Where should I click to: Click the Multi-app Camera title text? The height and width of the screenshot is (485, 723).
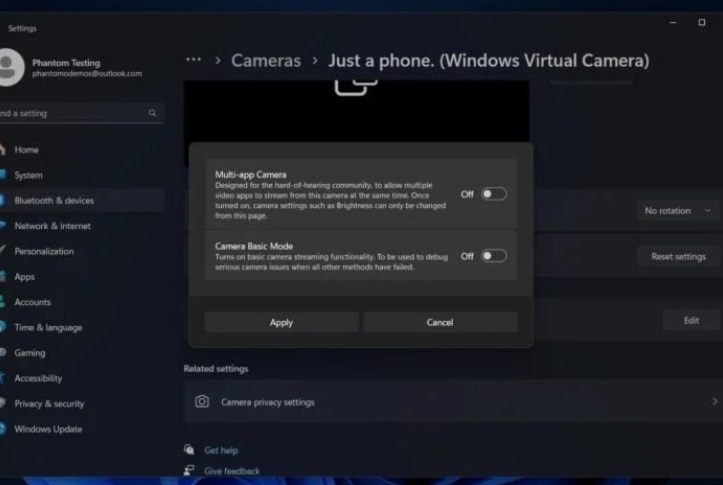250,175
